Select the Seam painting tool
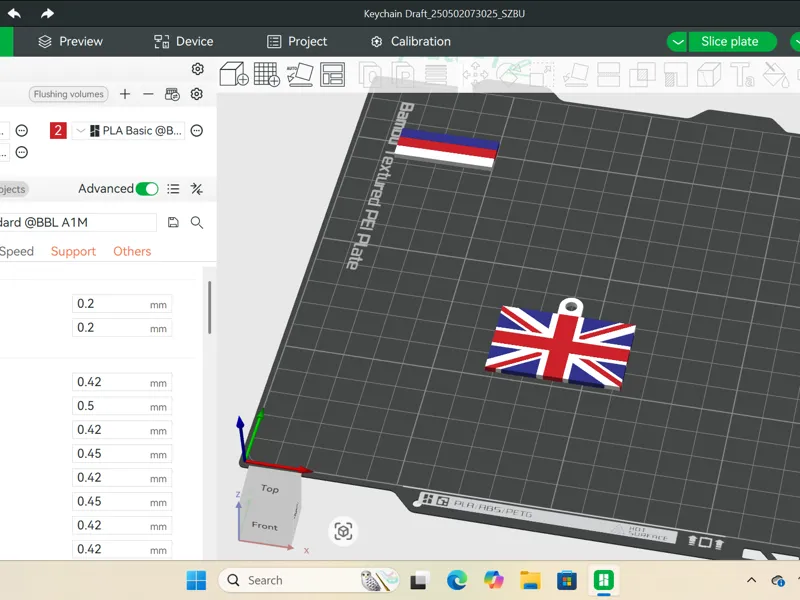The height and width of the screenshot is (600, 800). (709, 74)
